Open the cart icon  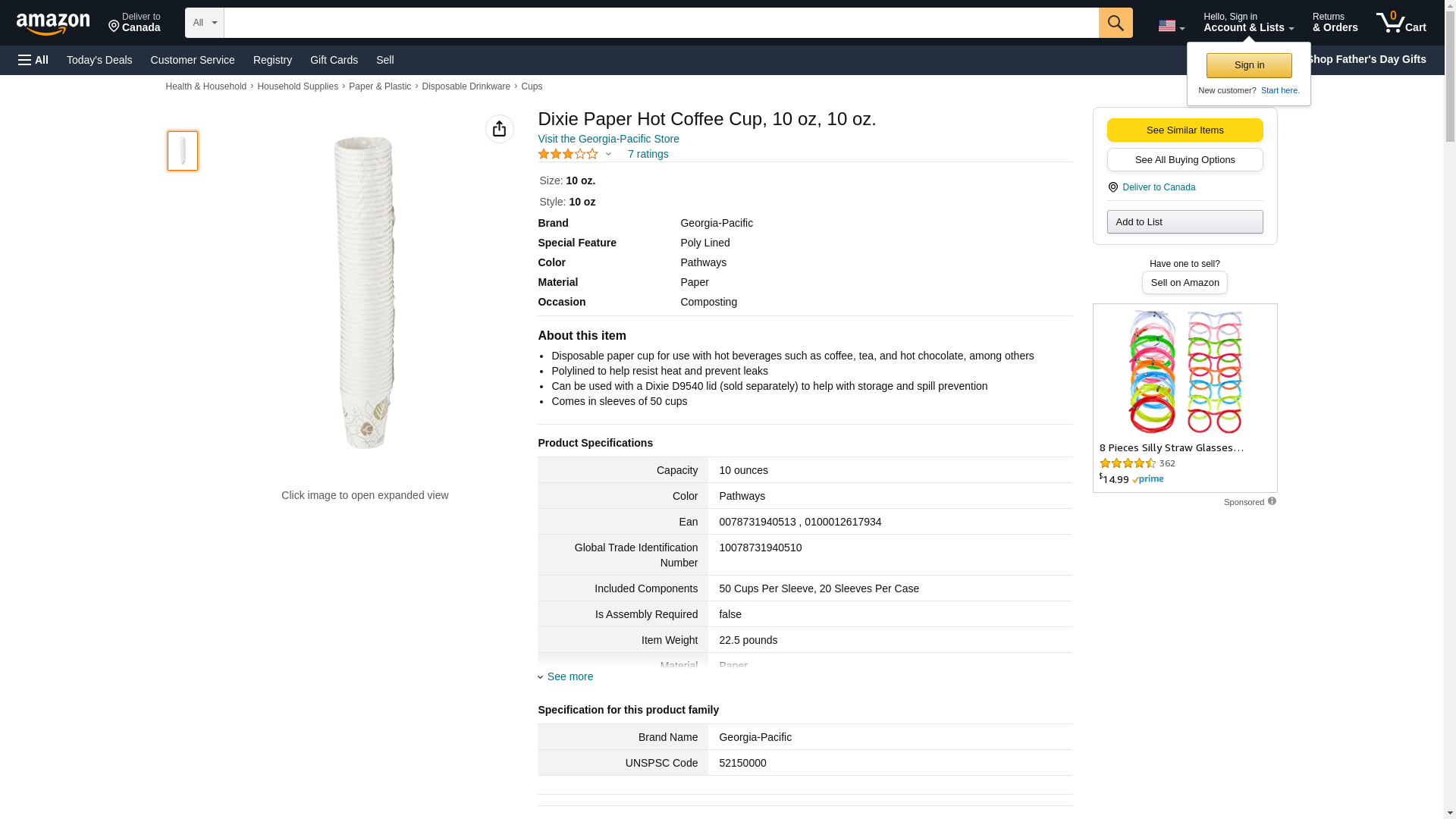click(x=1401, y=23)
